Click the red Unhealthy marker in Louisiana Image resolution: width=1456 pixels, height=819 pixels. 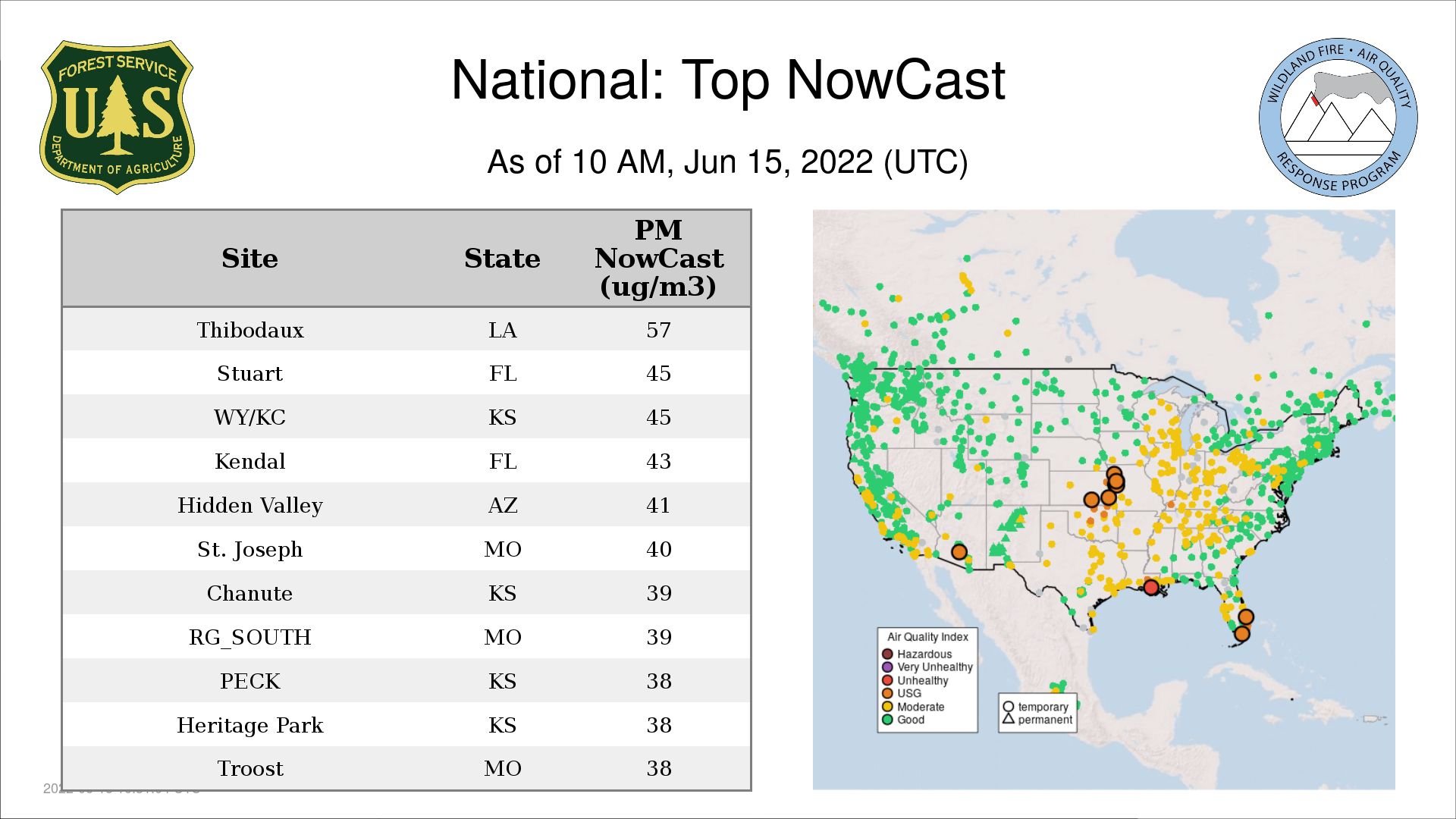[1151, 587]
